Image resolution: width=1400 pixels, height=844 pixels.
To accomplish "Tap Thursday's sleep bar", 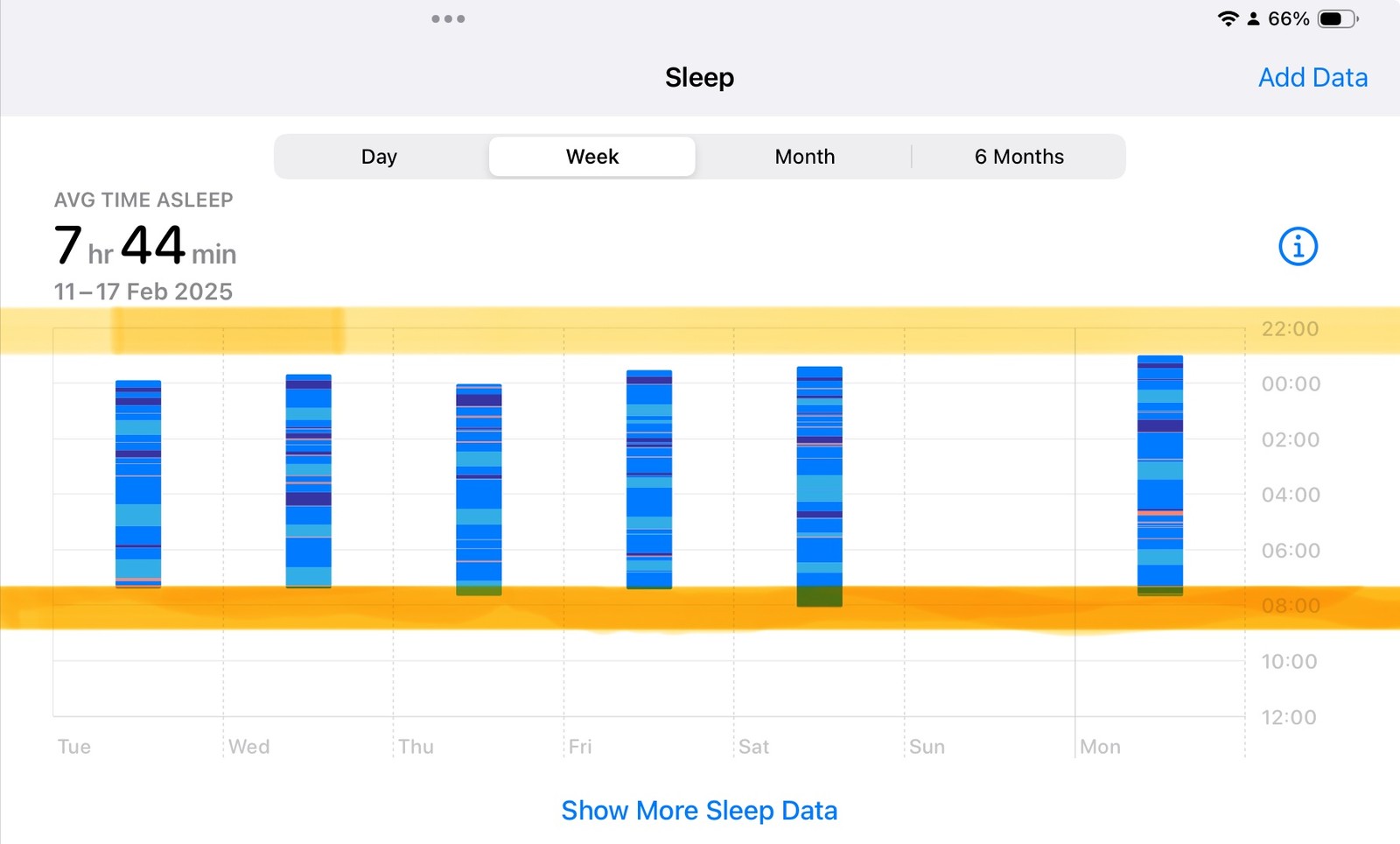I will 479,489.
